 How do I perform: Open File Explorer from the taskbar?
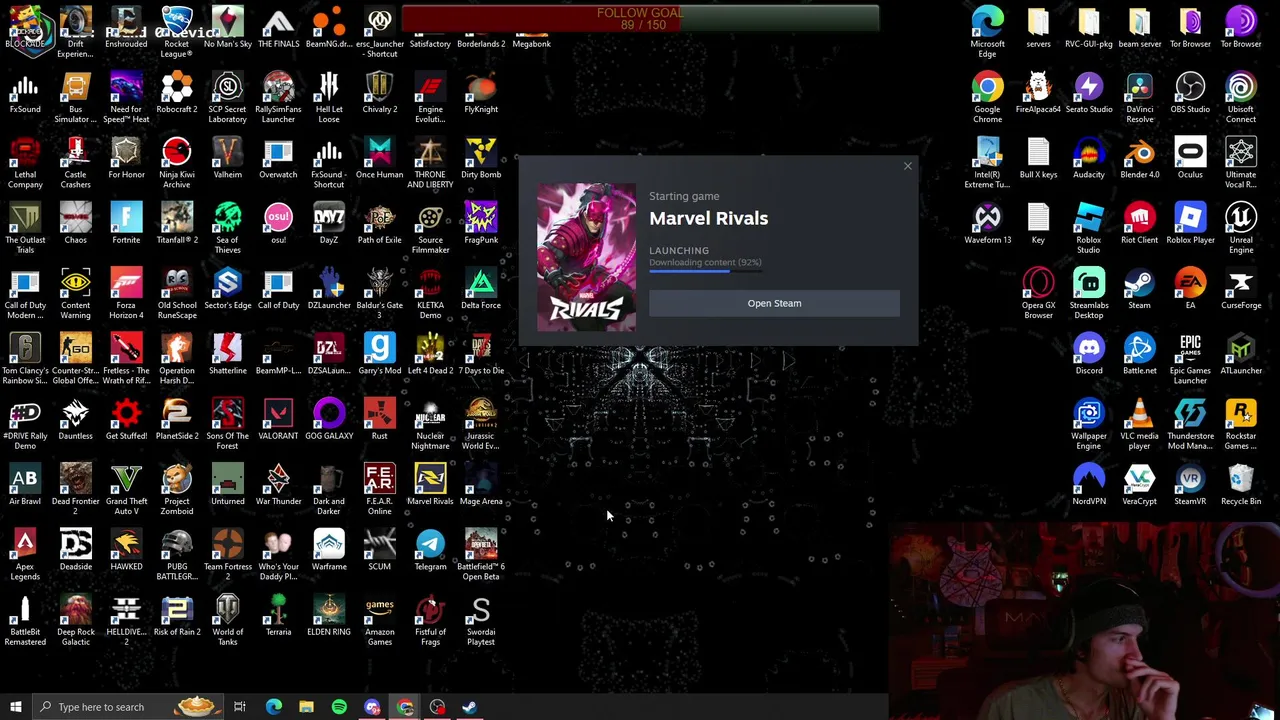click(x=306, y=707)
